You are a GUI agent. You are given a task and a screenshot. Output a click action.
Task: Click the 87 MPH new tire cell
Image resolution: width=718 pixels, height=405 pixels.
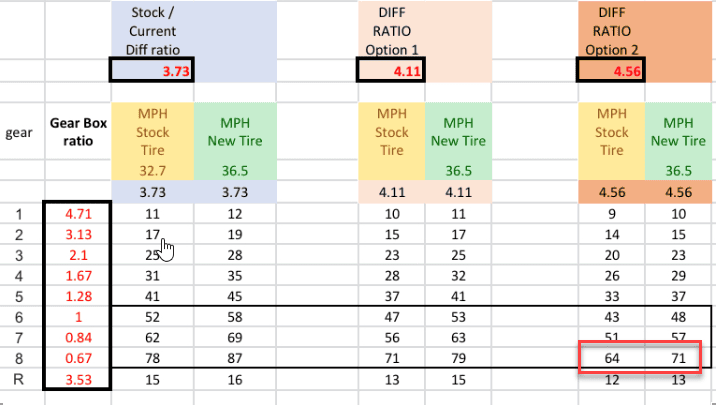click(235, 358)
